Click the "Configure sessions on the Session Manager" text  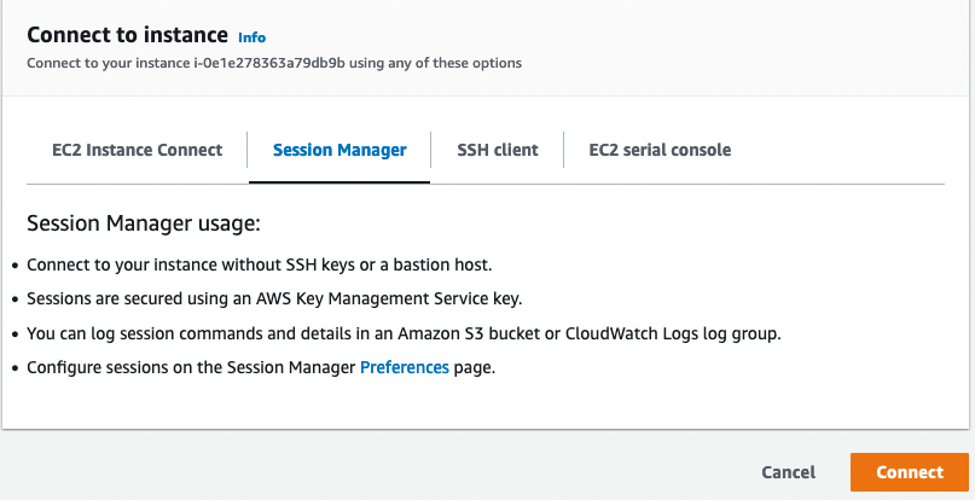click(x=191, y=367)
